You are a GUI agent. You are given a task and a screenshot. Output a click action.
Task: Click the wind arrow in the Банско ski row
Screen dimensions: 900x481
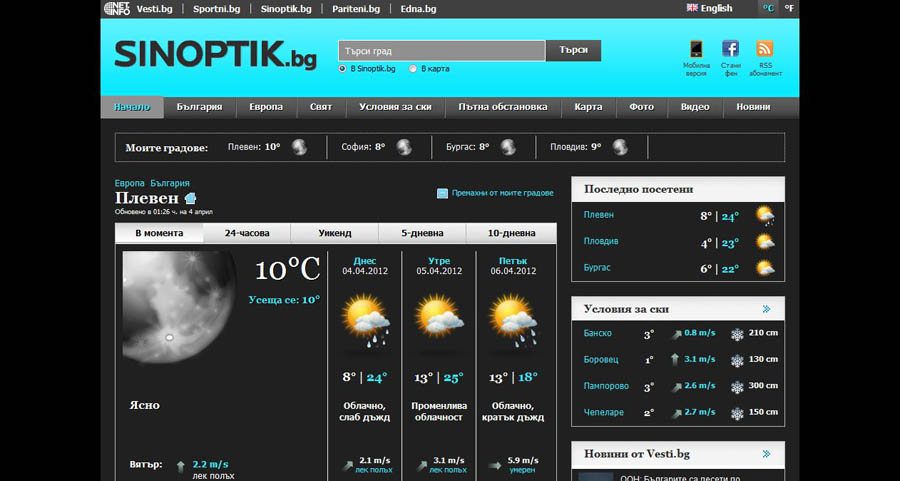tap(676, 334)
